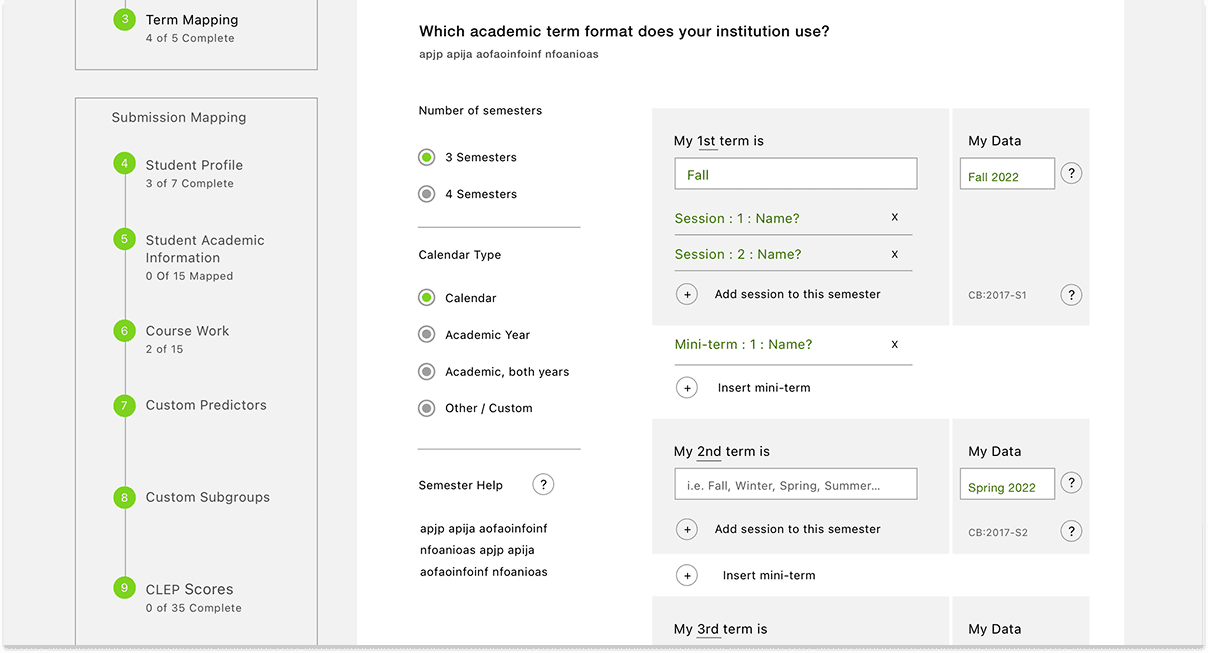
Task: Click plus icon to add session to 1st term
Action: [687, 294]
